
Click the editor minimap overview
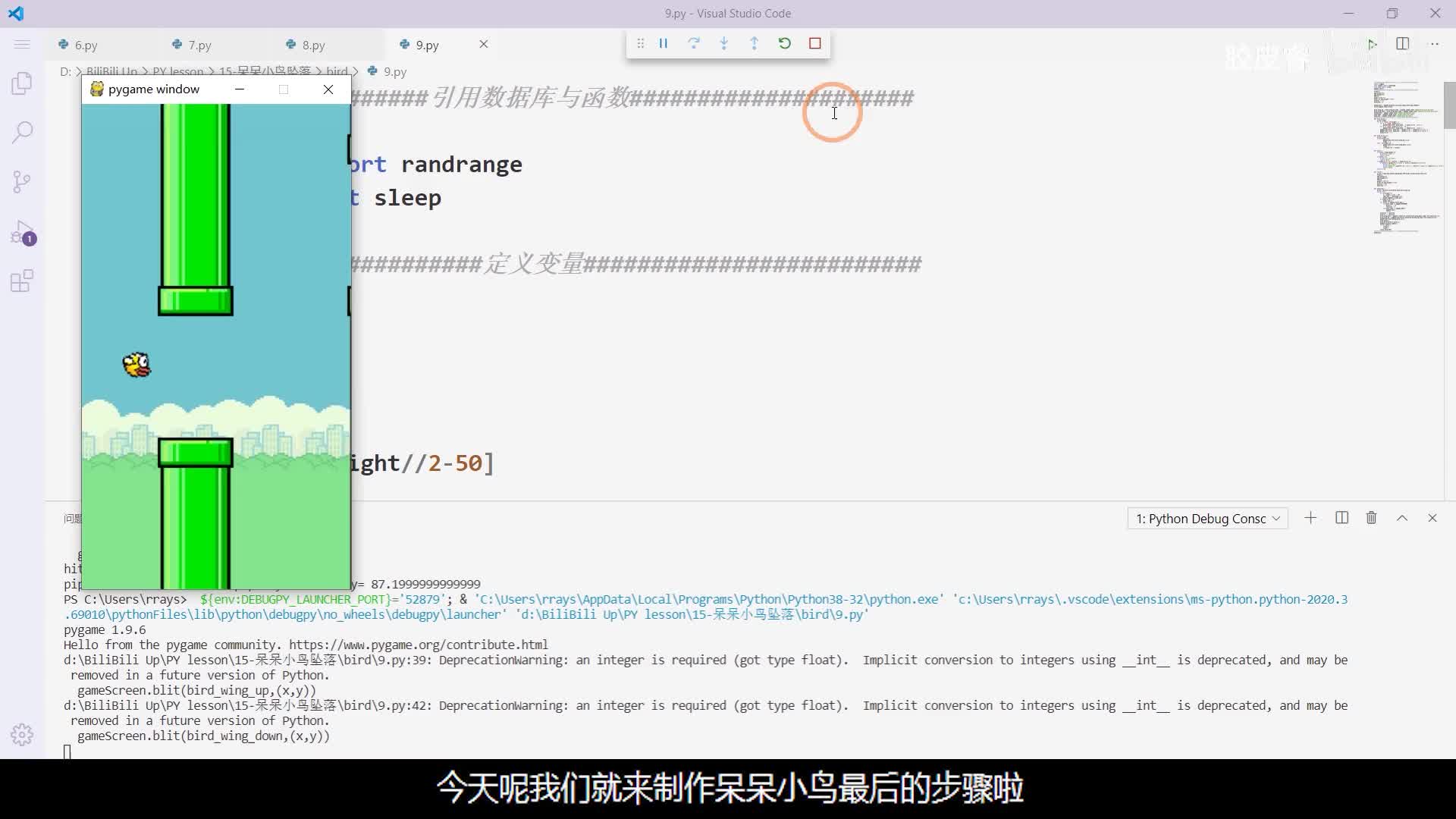1407,157
